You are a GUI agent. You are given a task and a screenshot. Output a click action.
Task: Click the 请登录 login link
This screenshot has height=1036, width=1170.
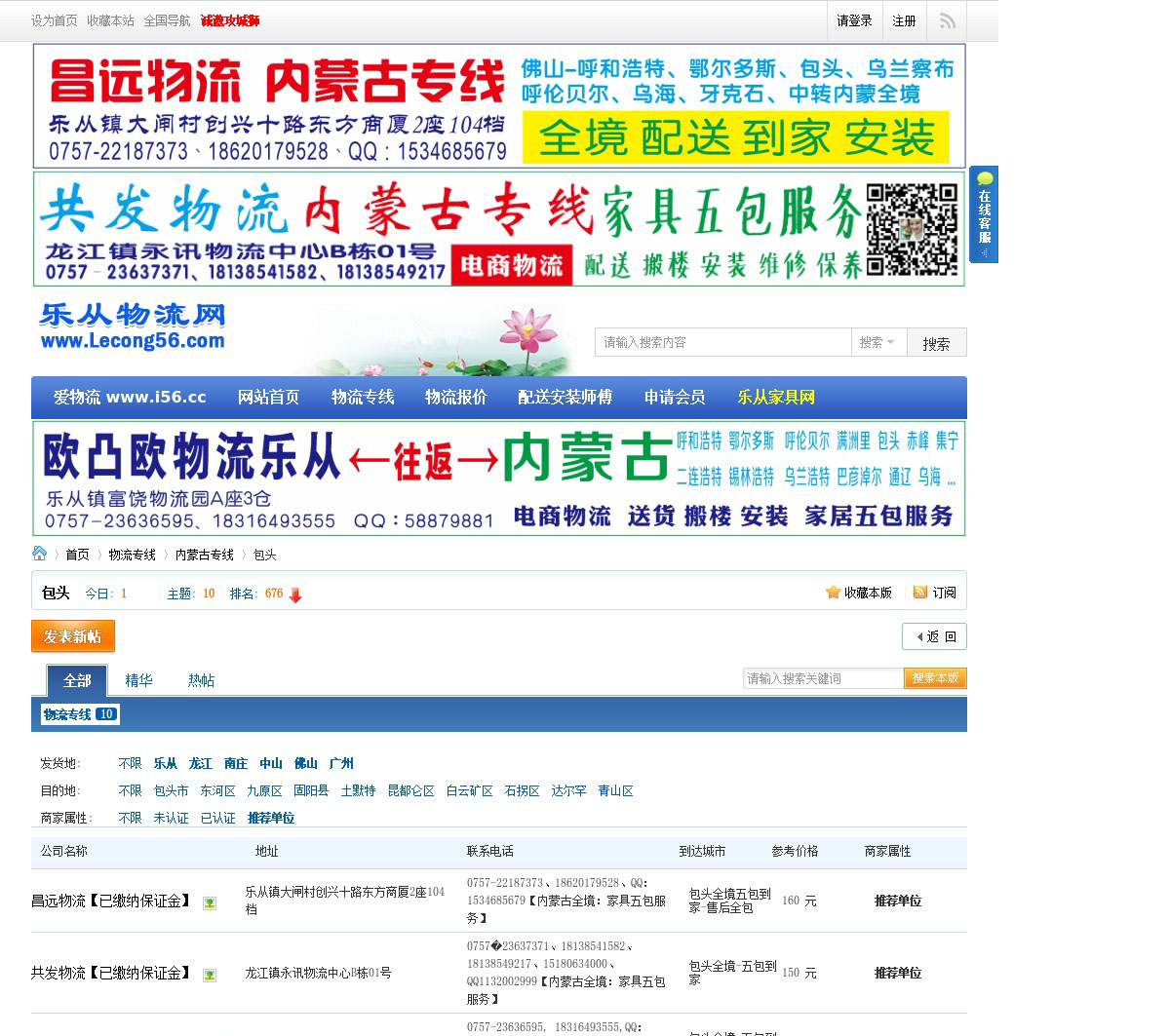854,20
